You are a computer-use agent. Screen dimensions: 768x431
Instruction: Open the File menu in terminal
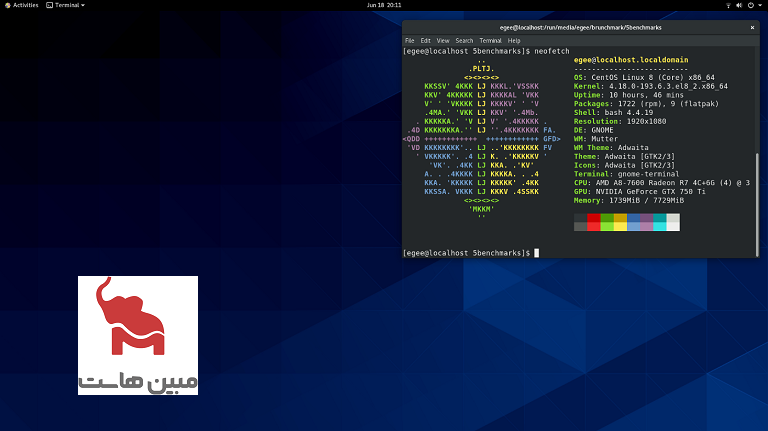(409, 41)
